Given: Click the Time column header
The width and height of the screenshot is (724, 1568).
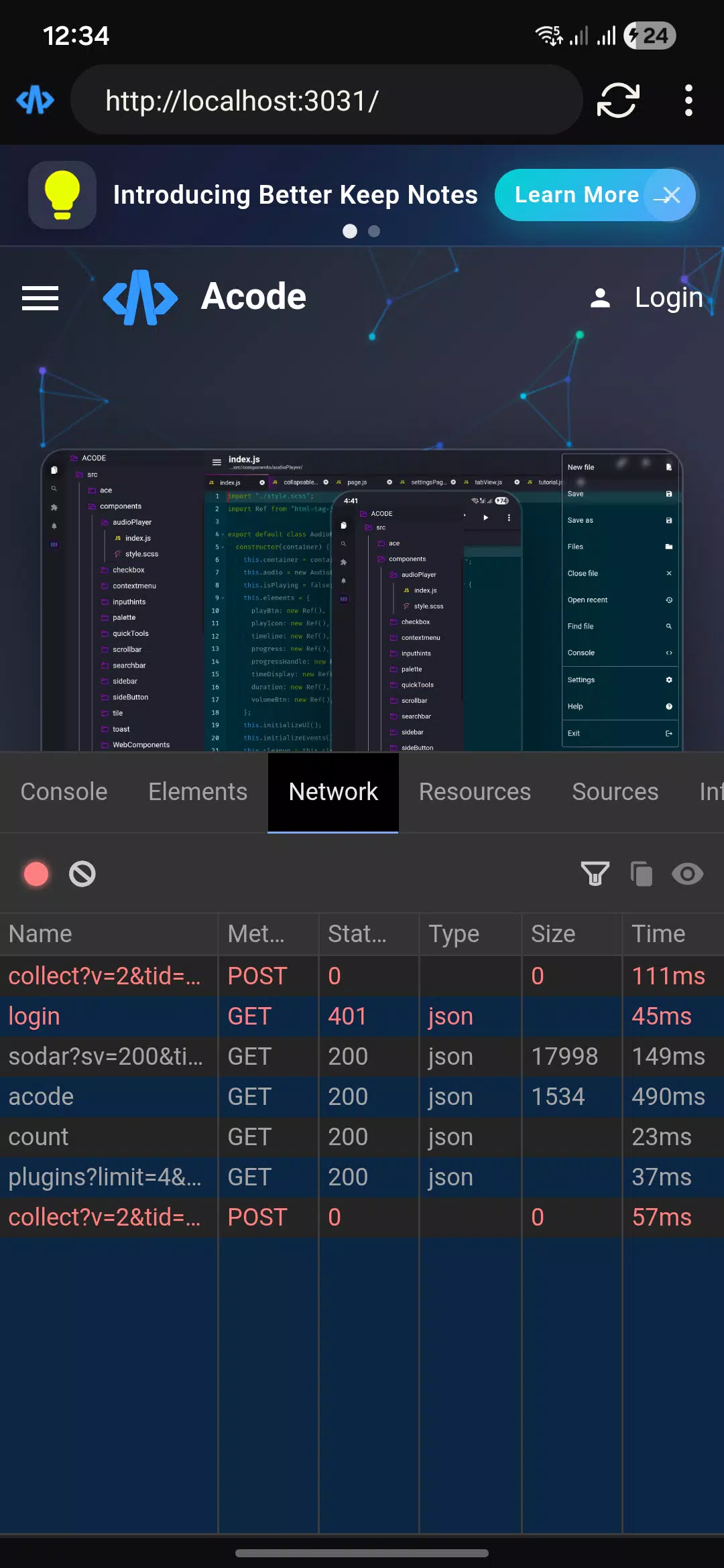Looking at the screenshot, I should (673, 934).
